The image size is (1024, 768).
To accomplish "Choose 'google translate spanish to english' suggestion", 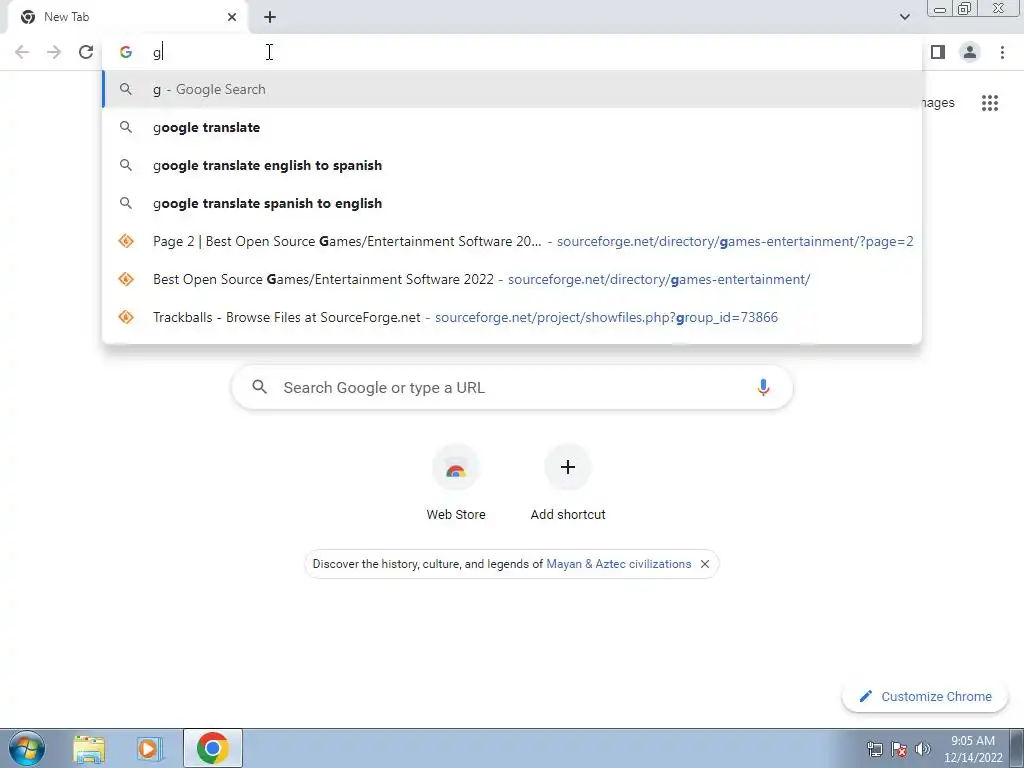I will click(x=512, y=203).
